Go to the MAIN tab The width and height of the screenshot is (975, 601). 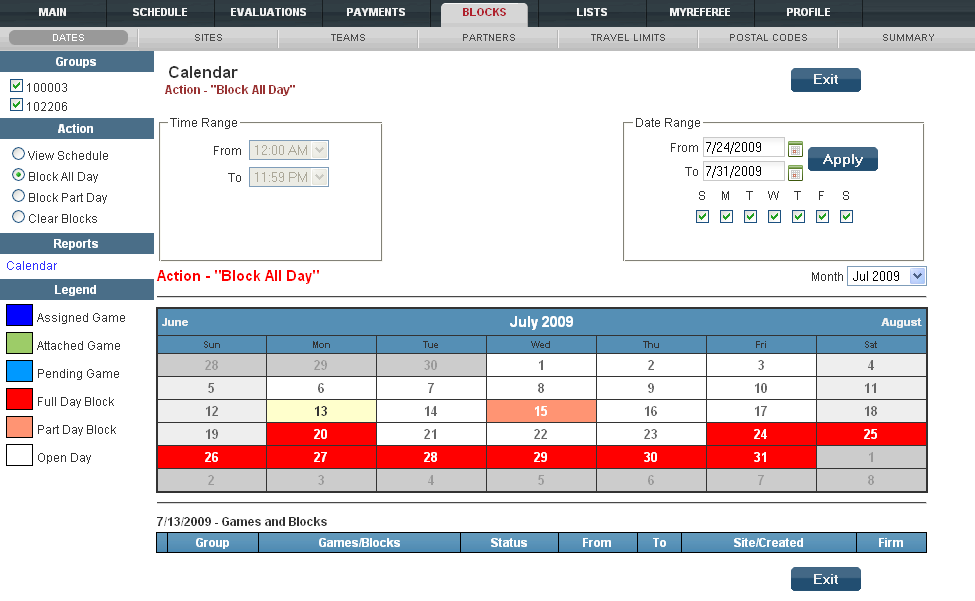tap(52, 12)
